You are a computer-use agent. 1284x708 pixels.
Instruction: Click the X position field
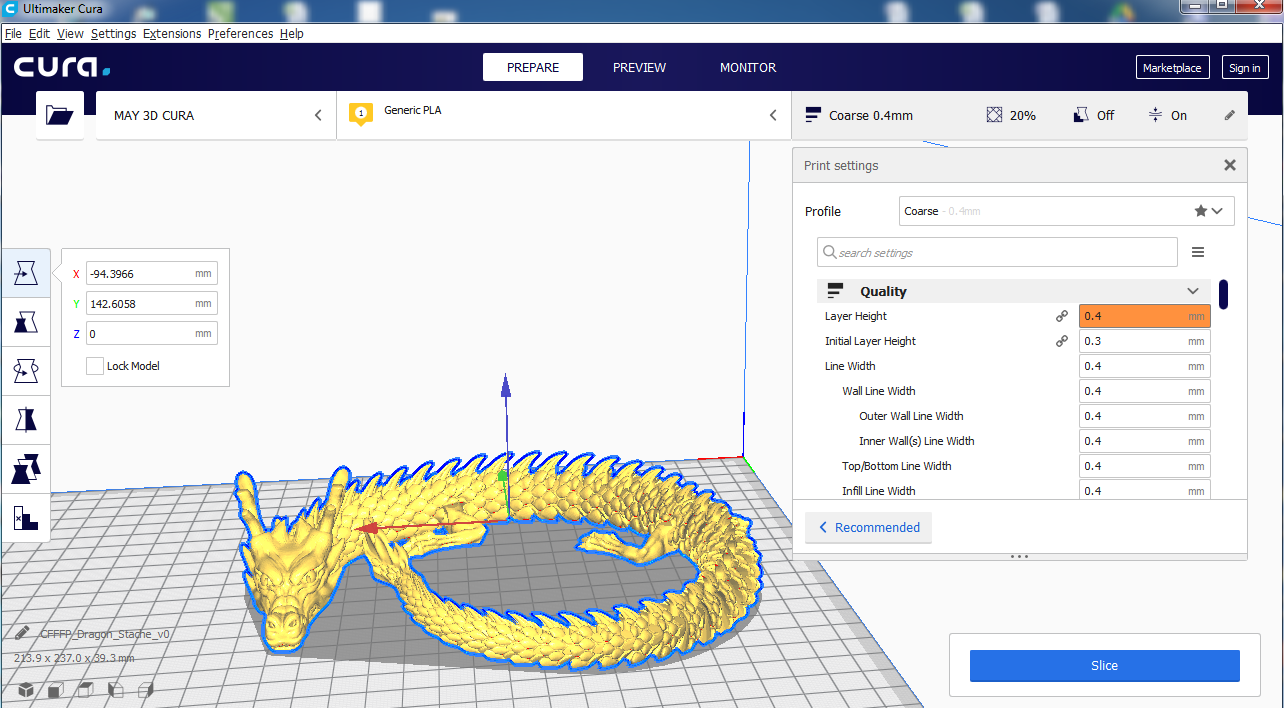151,273
